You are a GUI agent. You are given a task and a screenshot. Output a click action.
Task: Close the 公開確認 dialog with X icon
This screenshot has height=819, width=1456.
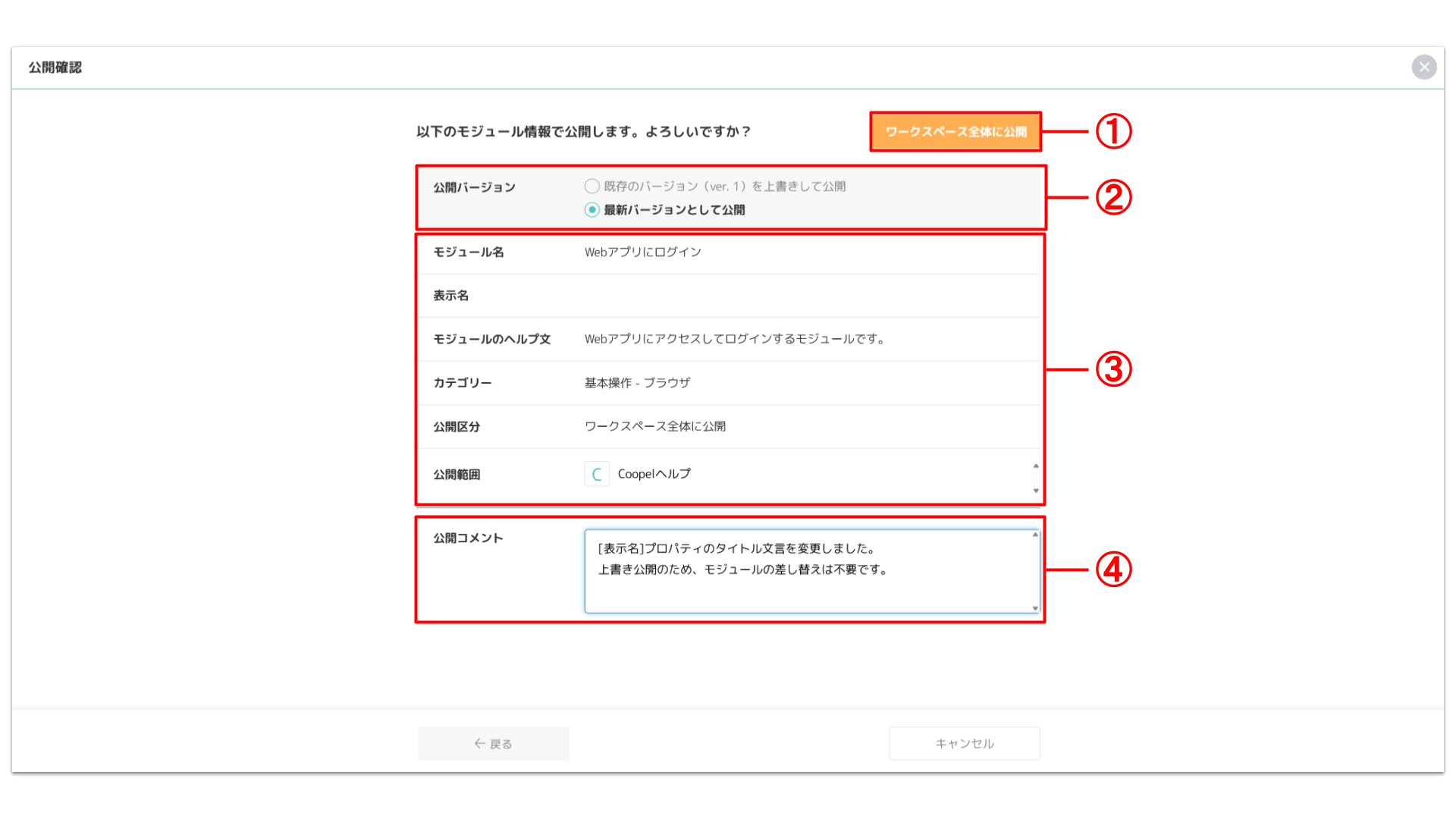pyautogui.click(x=1424, y=67)
